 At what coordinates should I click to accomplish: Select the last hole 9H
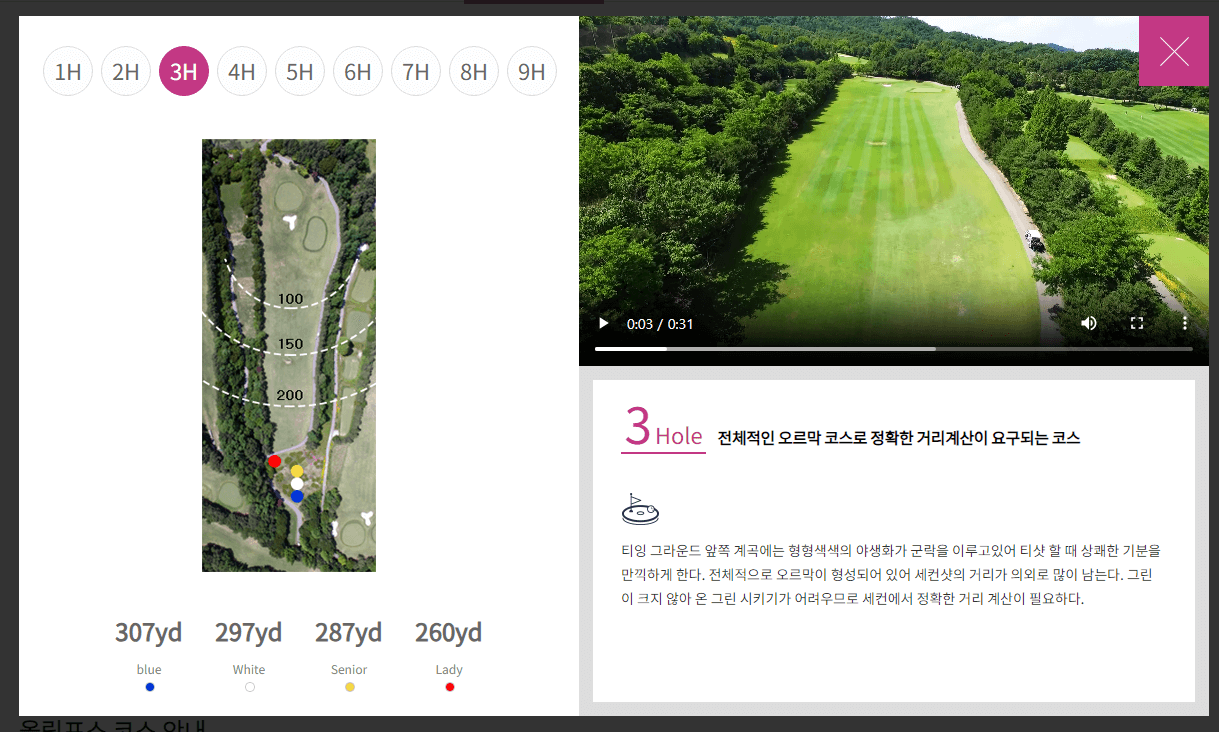tap(532, 71)
